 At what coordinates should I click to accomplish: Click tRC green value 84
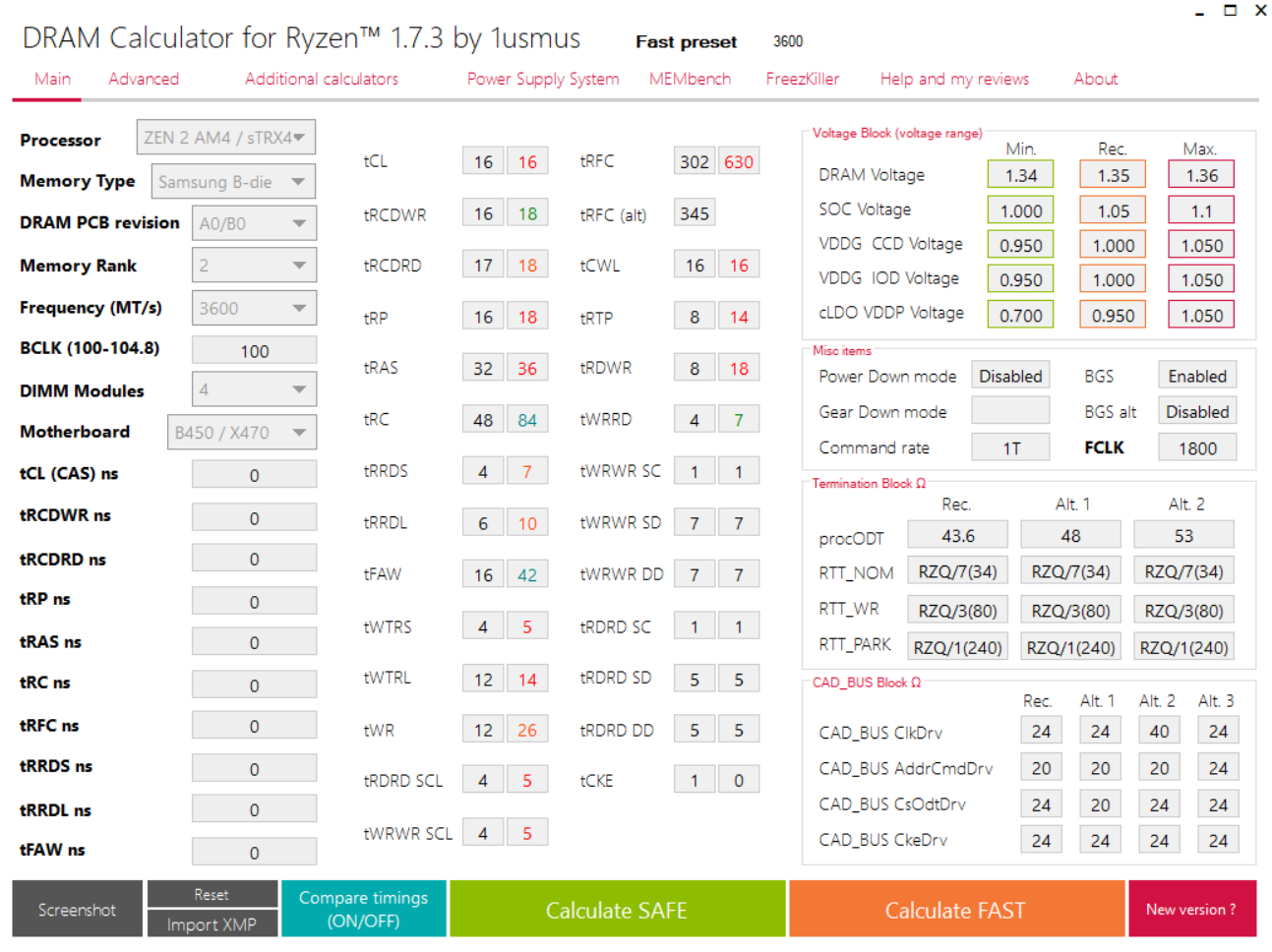(x=527, y=420)
